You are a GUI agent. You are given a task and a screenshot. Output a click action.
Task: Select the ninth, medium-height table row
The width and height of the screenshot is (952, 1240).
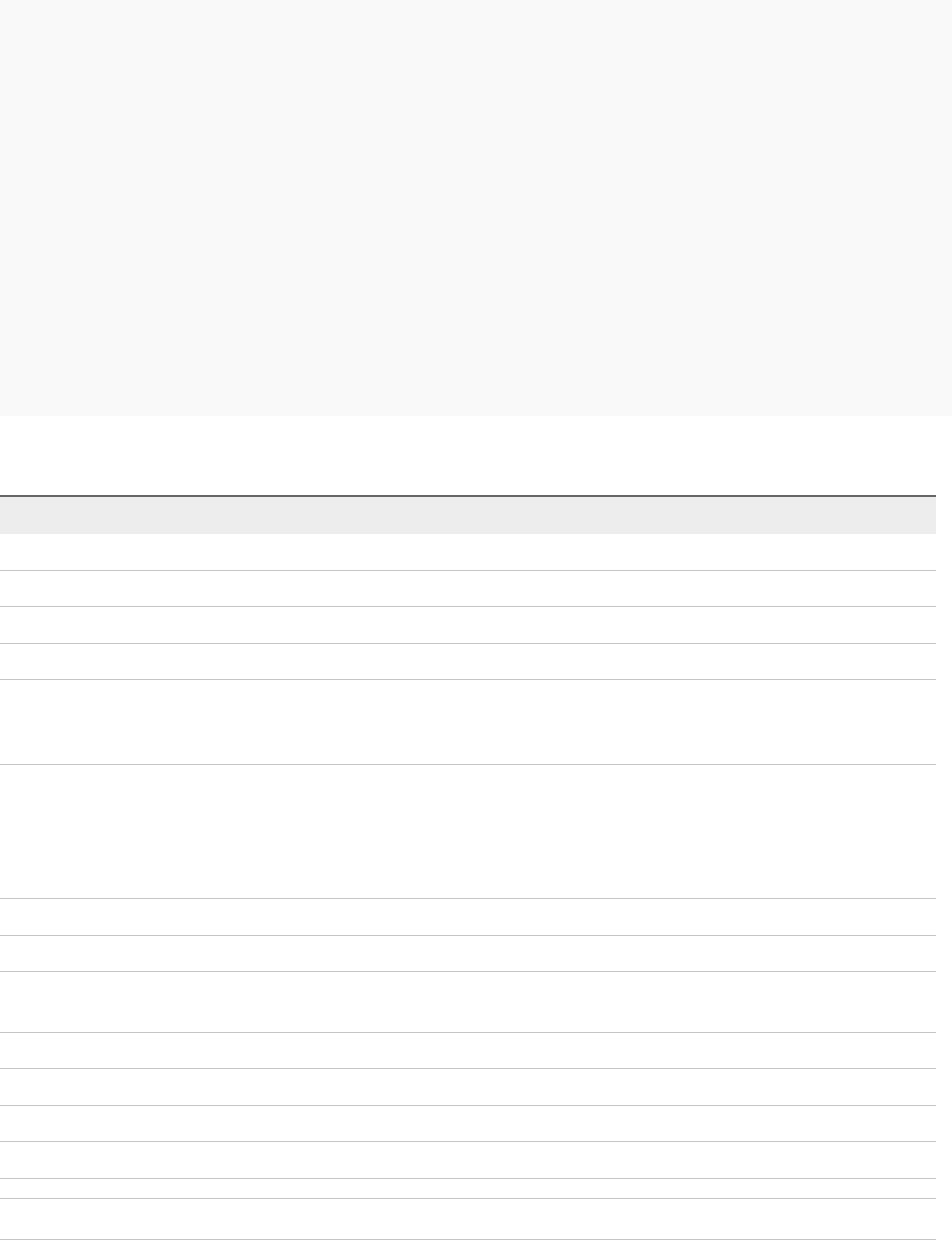pyautogui.click(x=468, y=1001)
